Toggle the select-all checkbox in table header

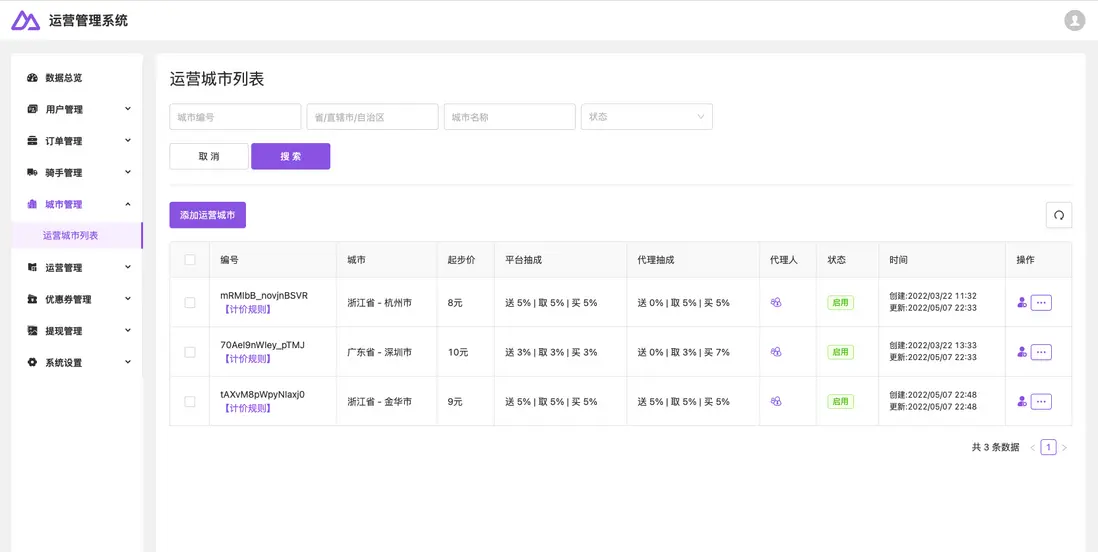click(x=190, y=260)
